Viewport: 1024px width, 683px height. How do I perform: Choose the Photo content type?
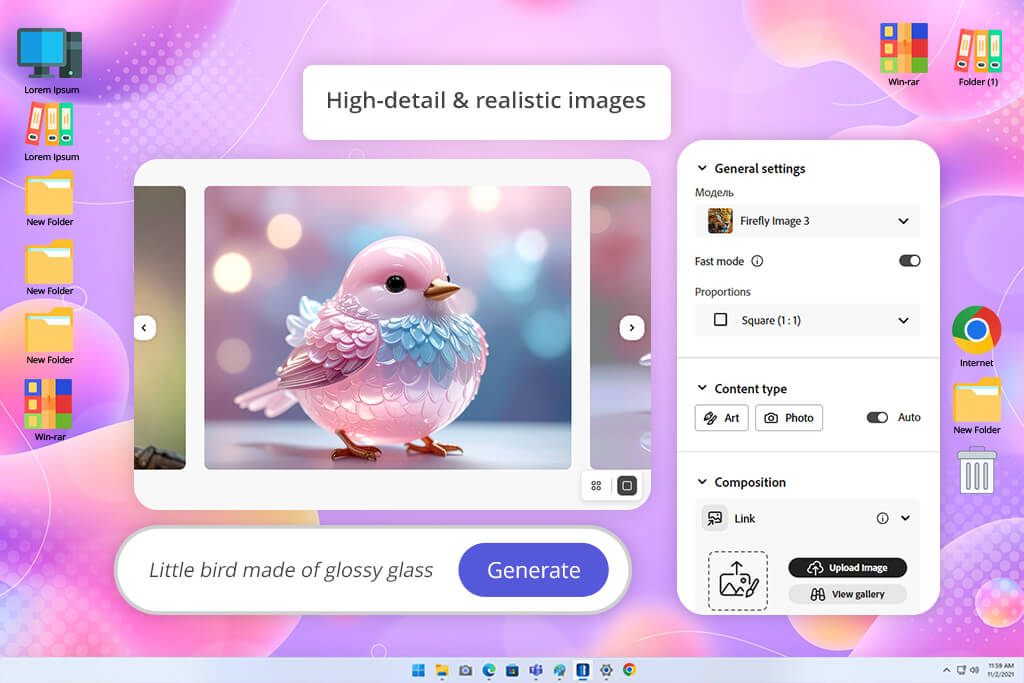click(789, 418)
